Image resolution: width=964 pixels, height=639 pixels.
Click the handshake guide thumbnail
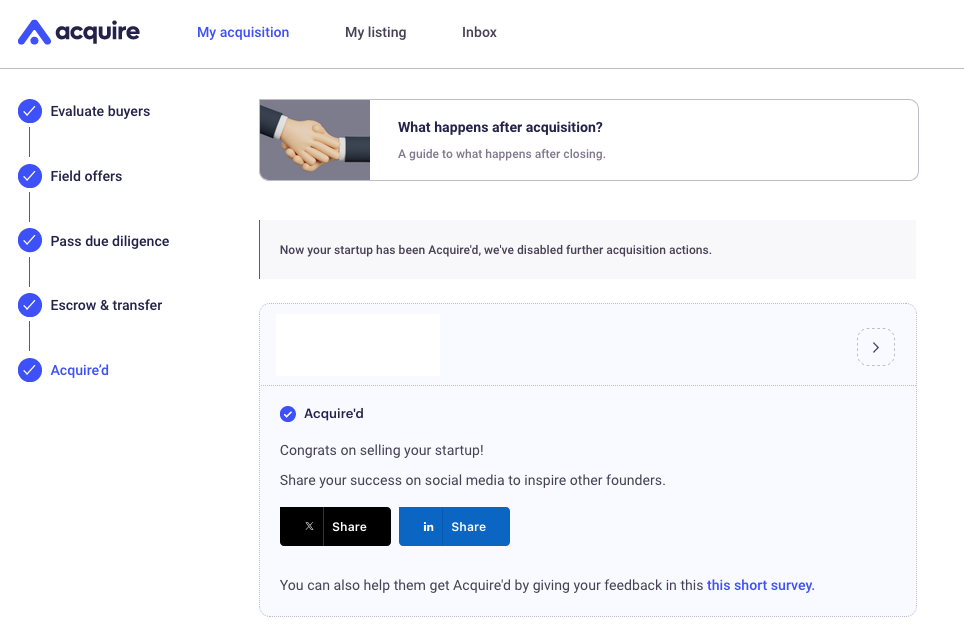(x=315, y=140)
